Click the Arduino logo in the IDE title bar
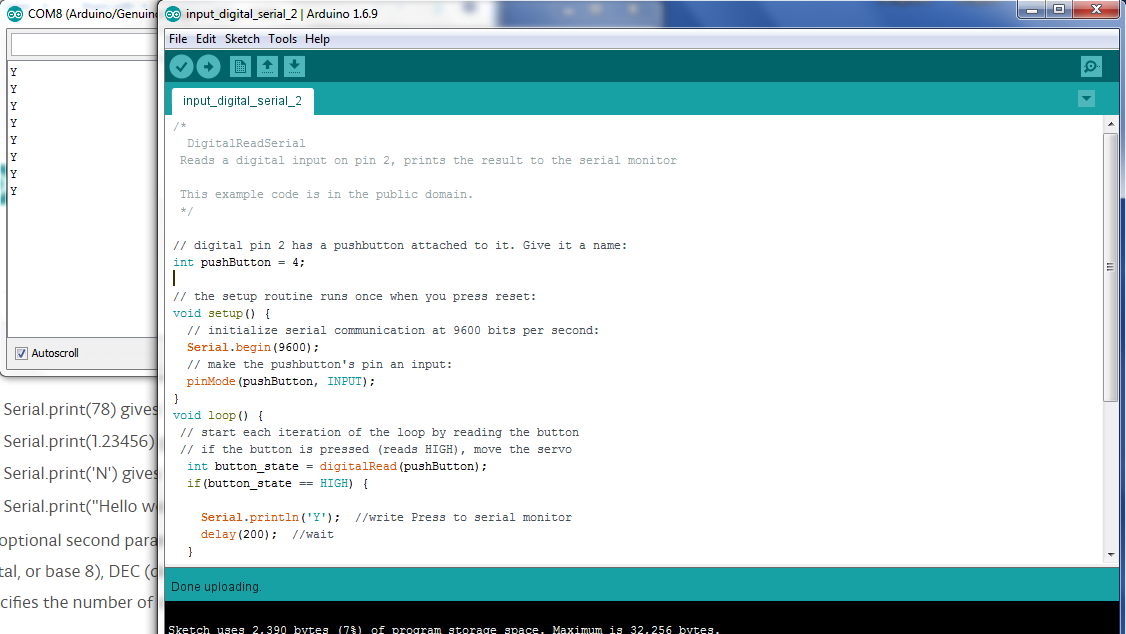This screenshot has height=634, width=1126. (173, 14)
